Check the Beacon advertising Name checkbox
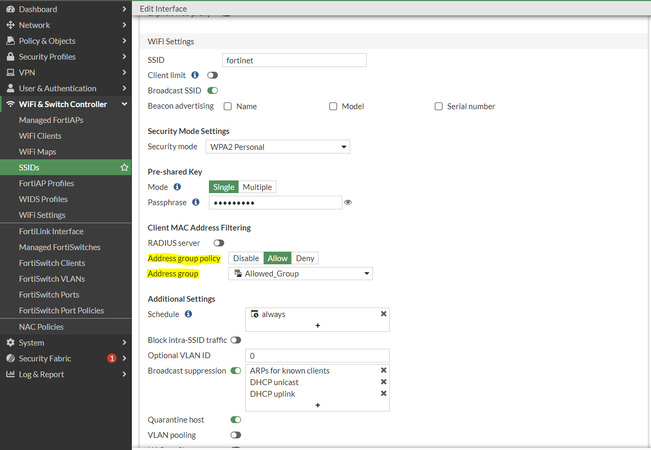Viewport: 651px width, 450px height. 228,106
